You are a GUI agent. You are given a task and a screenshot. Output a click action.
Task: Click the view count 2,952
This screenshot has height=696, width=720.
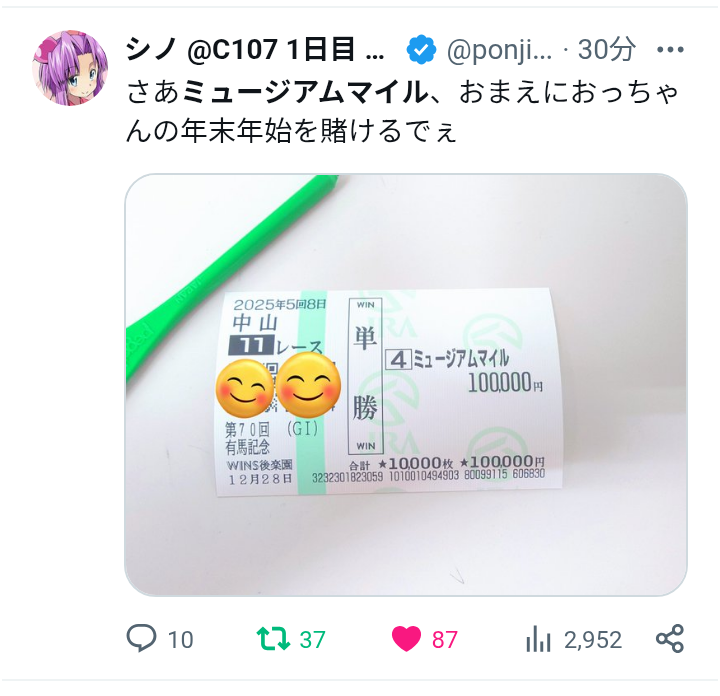click(x=593, y=640)
